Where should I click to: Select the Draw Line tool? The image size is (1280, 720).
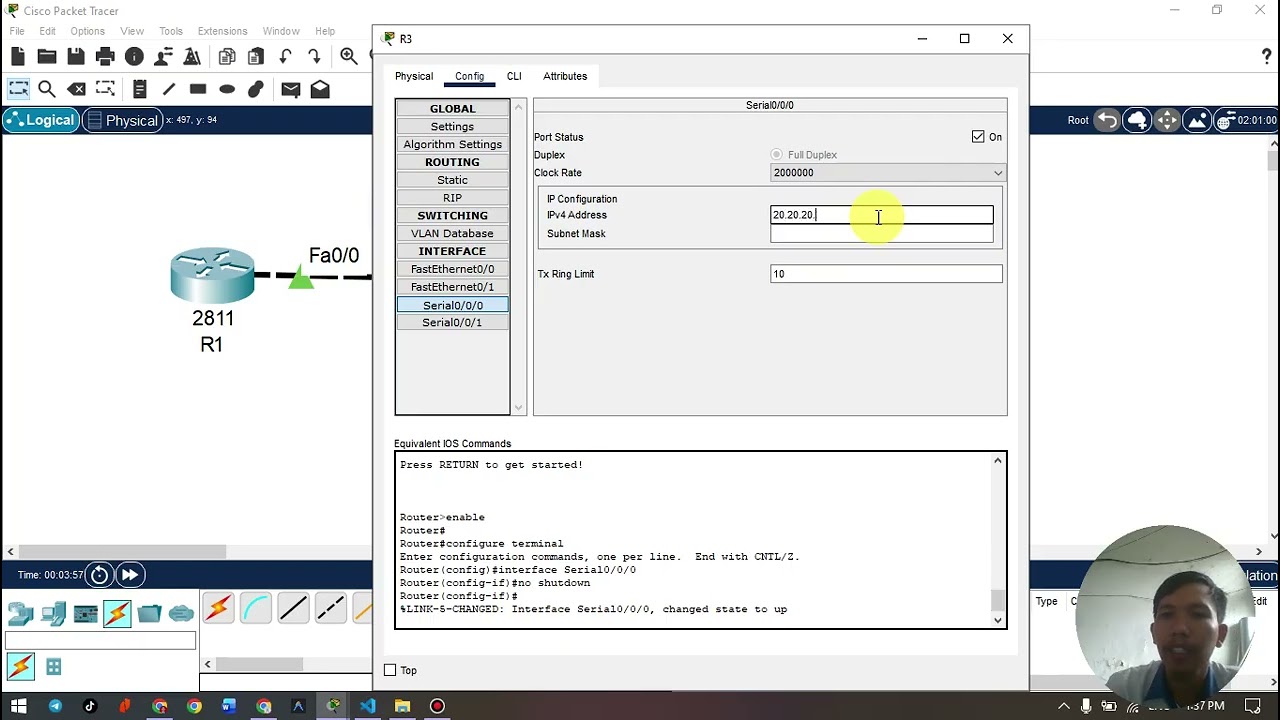168,89
